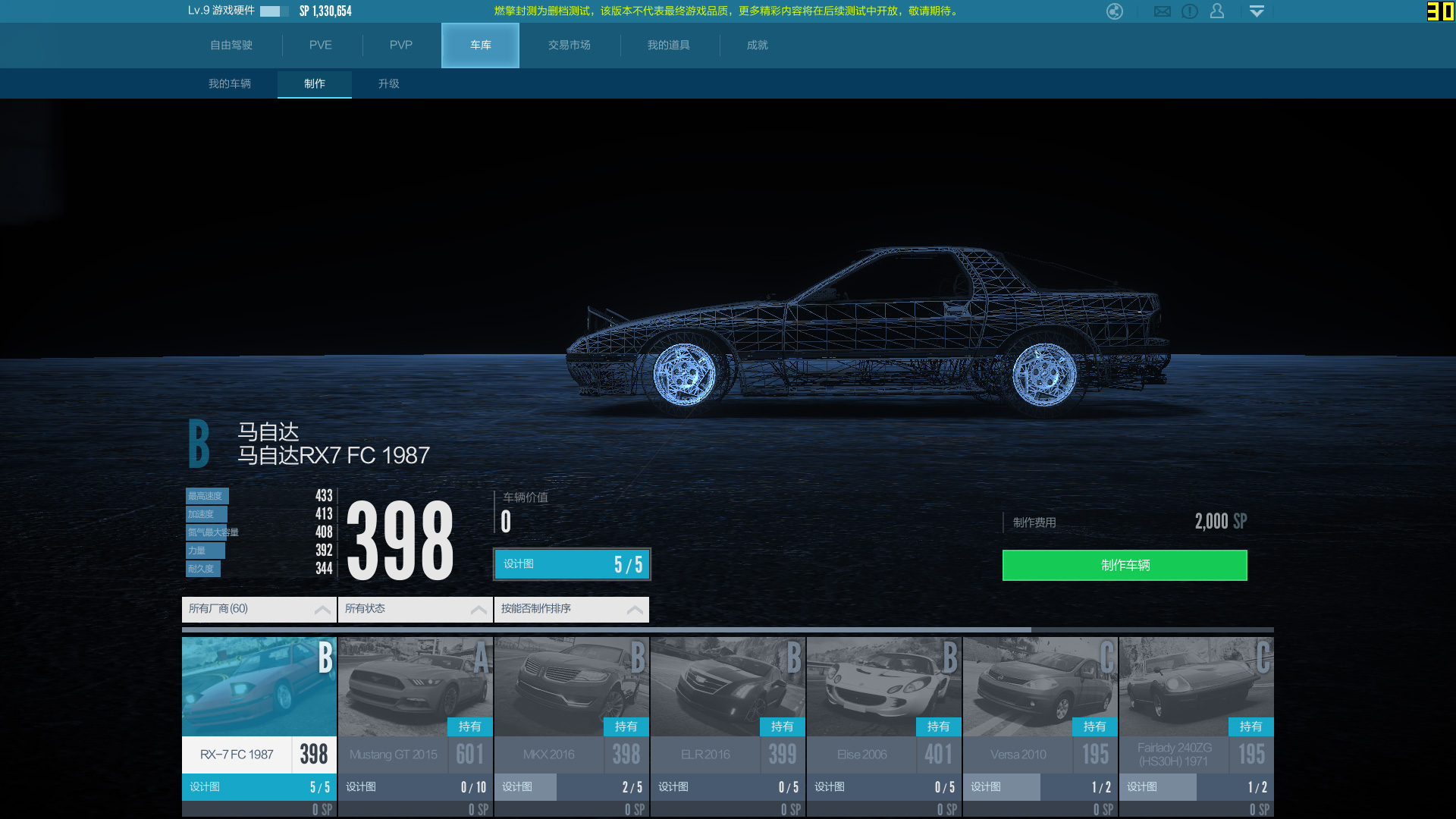Select the Versa 2010 car thumbnail
Screen dimensions: 1456x819
pos(1040,686)
